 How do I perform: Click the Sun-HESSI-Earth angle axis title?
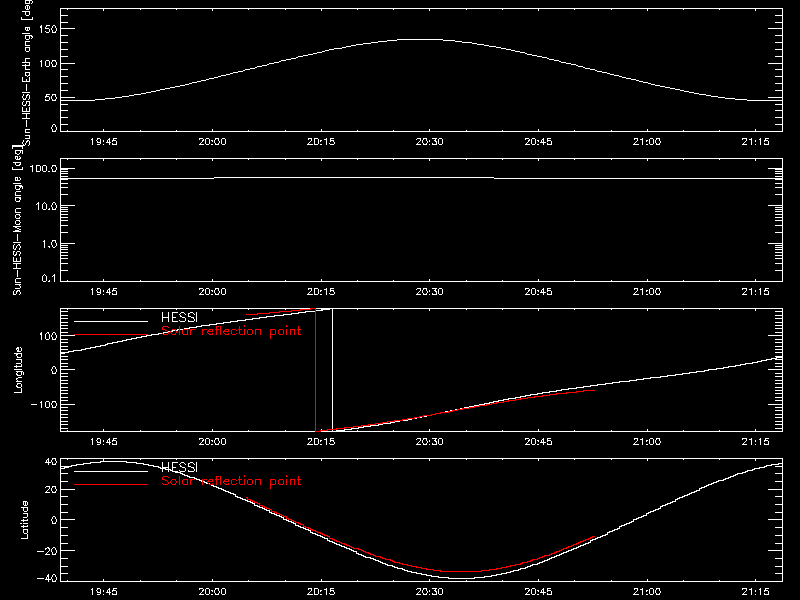click(28, 72)
